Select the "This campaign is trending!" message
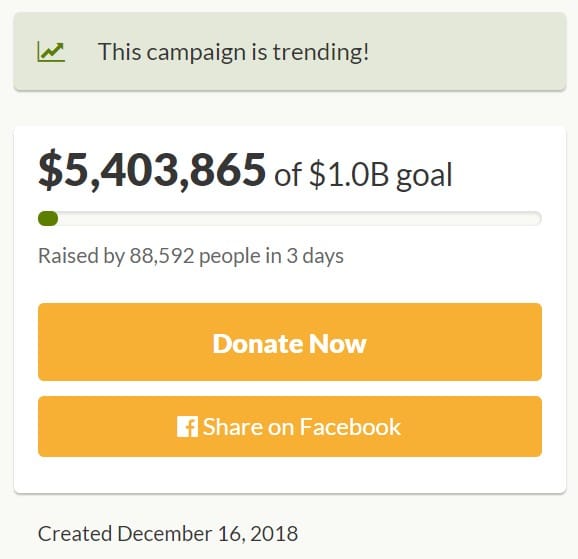Image resolution: width=578 pixels, height=559 pixels. point(233,52)
